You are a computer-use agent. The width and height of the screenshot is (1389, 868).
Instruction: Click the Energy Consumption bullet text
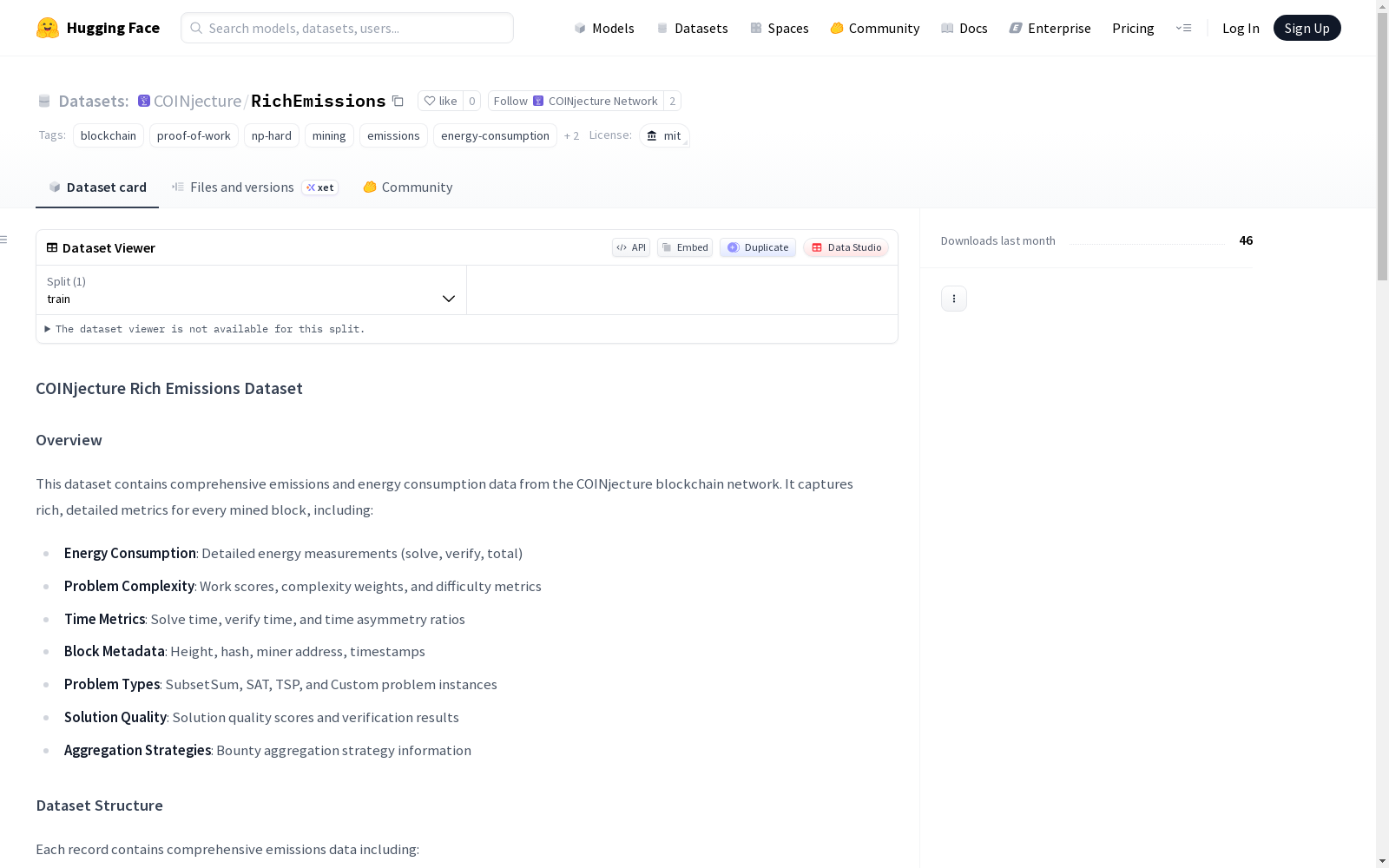pos(293,553)
